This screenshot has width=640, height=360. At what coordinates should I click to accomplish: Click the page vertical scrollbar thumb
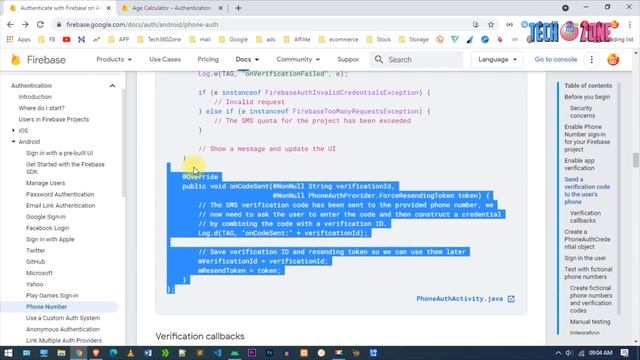tap(636, 160)
